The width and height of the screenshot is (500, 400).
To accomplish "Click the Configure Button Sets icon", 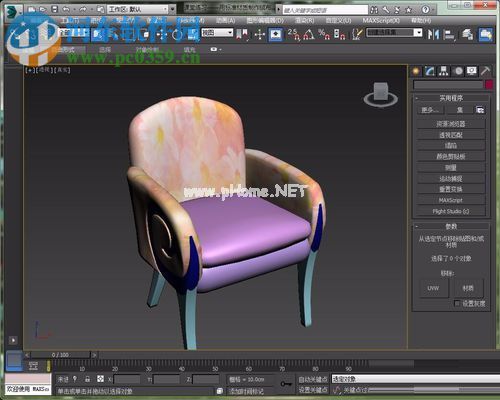I will pos(480,110).
